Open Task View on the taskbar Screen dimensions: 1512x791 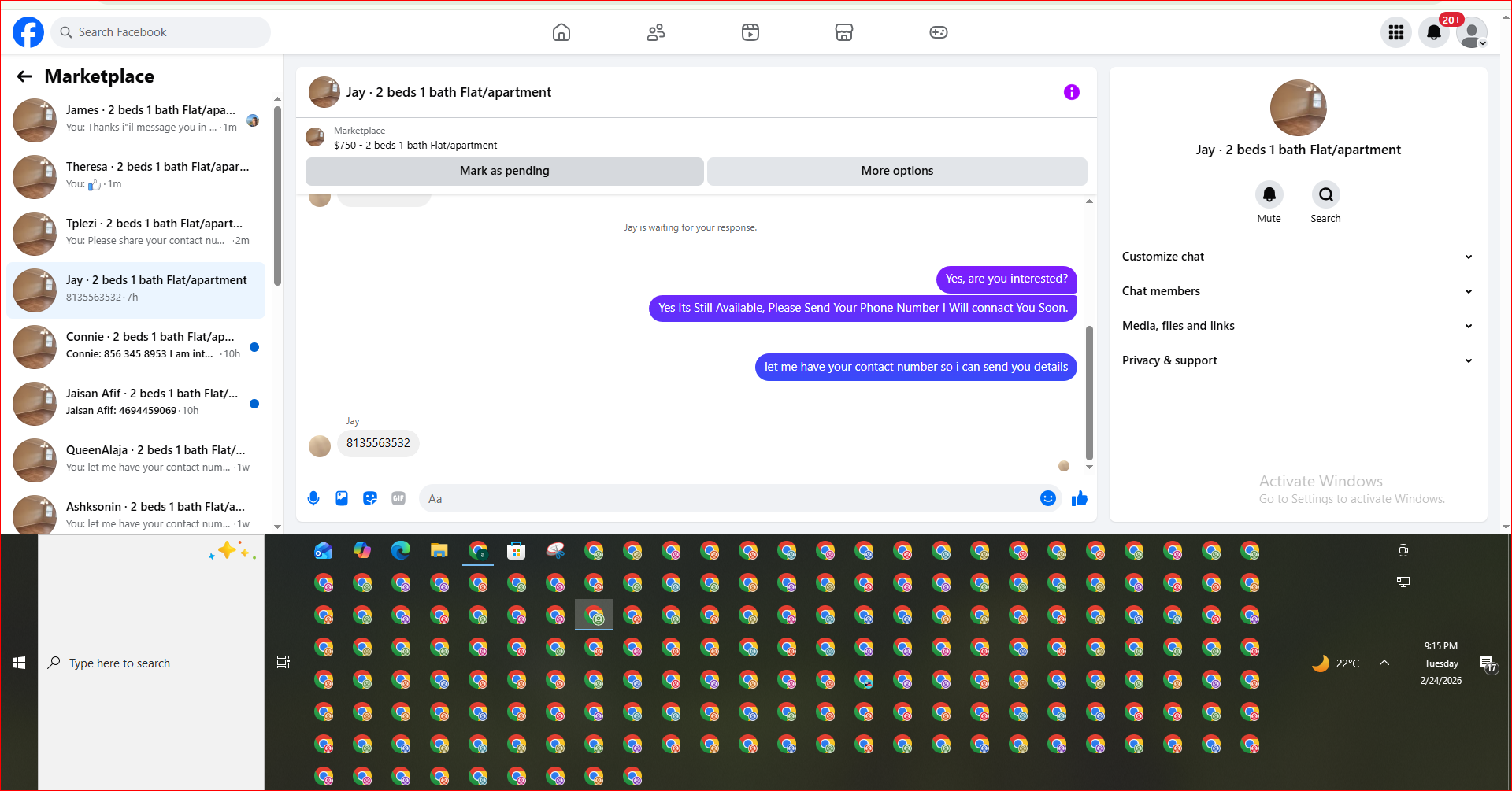283,663
